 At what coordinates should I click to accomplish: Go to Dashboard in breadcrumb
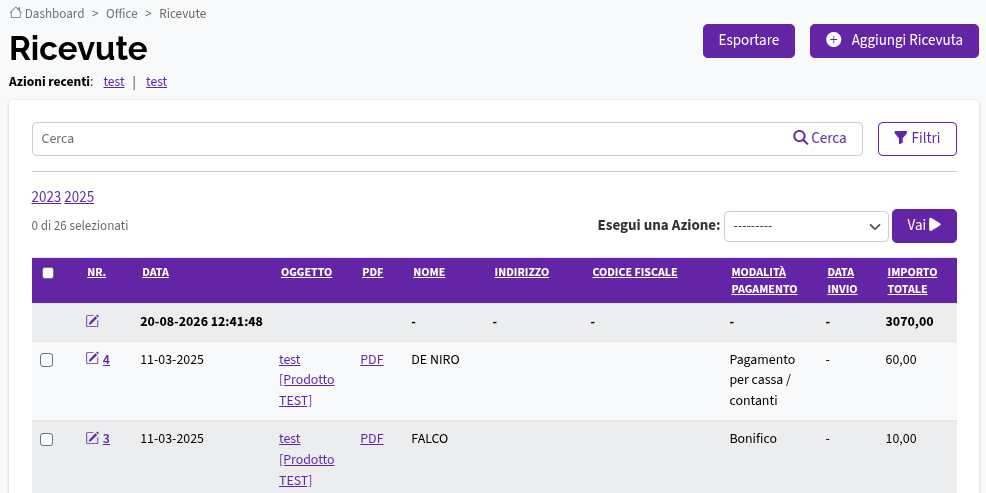click(x=54, y=13)
